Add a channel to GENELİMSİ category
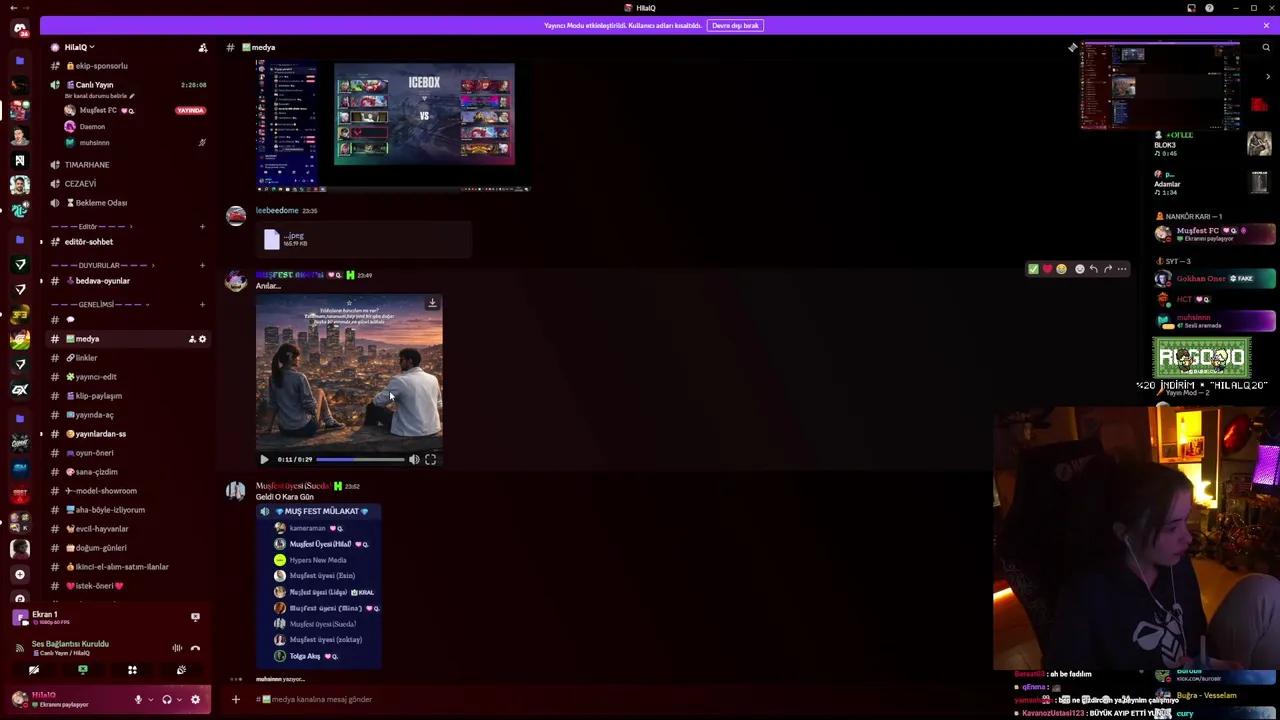This screenshot has width=1280, height=720. point(202,304)
